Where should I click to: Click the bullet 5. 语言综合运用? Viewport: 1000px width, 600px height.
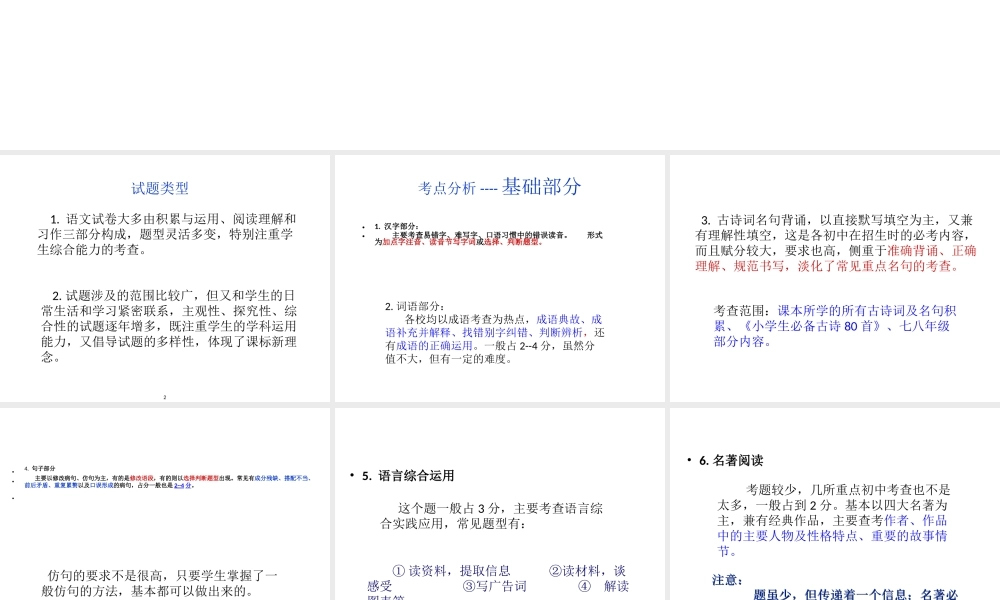tap(409, 476)
